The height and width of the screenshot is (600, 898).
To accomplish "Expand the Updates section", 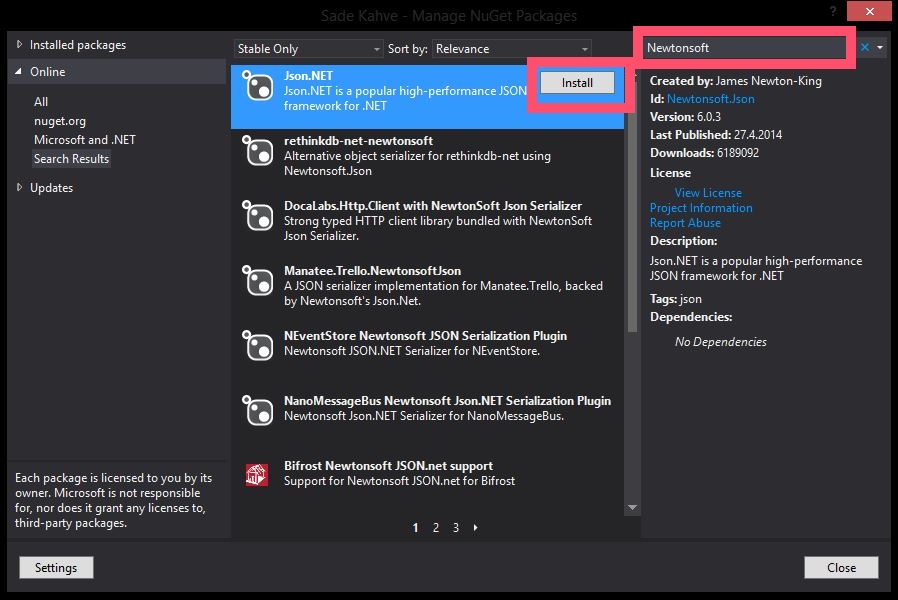I will pos(19,187).
